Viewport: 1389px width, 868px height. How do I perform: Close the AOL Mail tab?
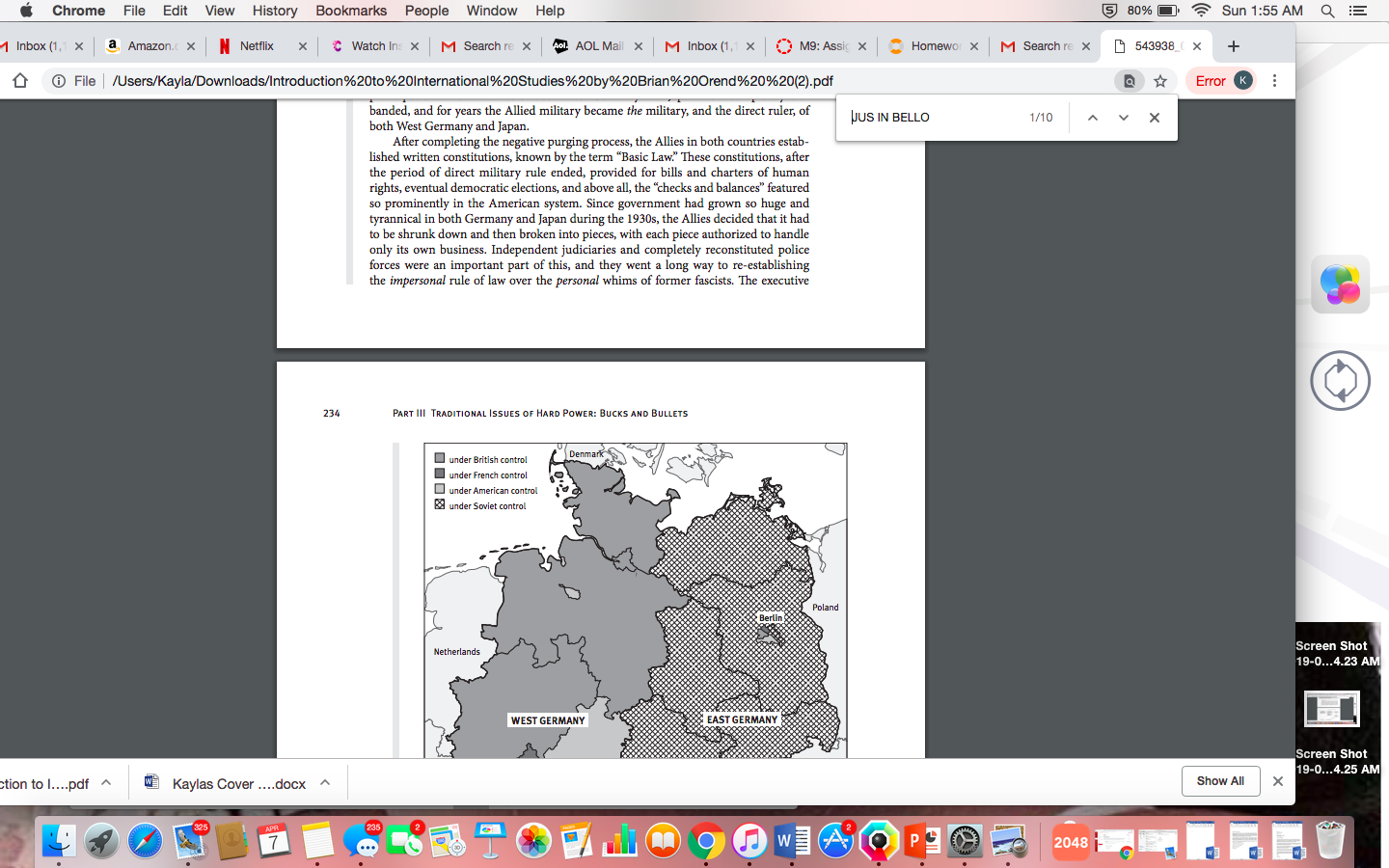click(639, 46)
